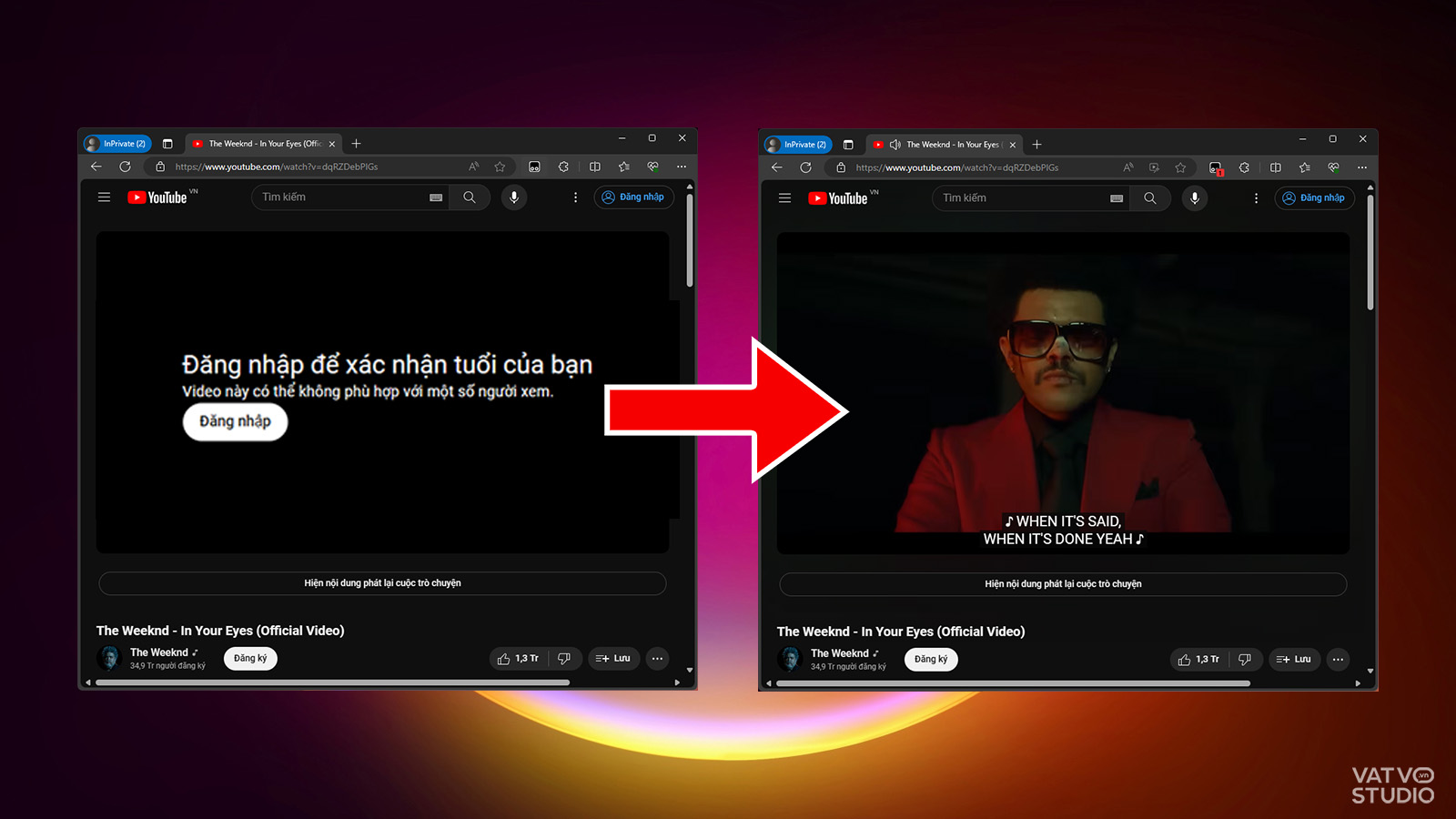The image size is (1456, 819).
Task: Toggle split screen in right browser window
Action: pos(1276,167)
